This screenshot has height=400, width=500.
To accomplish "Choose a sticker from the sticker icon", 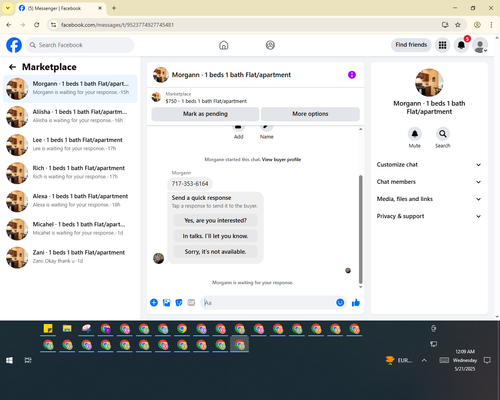I will pos(179,303).
